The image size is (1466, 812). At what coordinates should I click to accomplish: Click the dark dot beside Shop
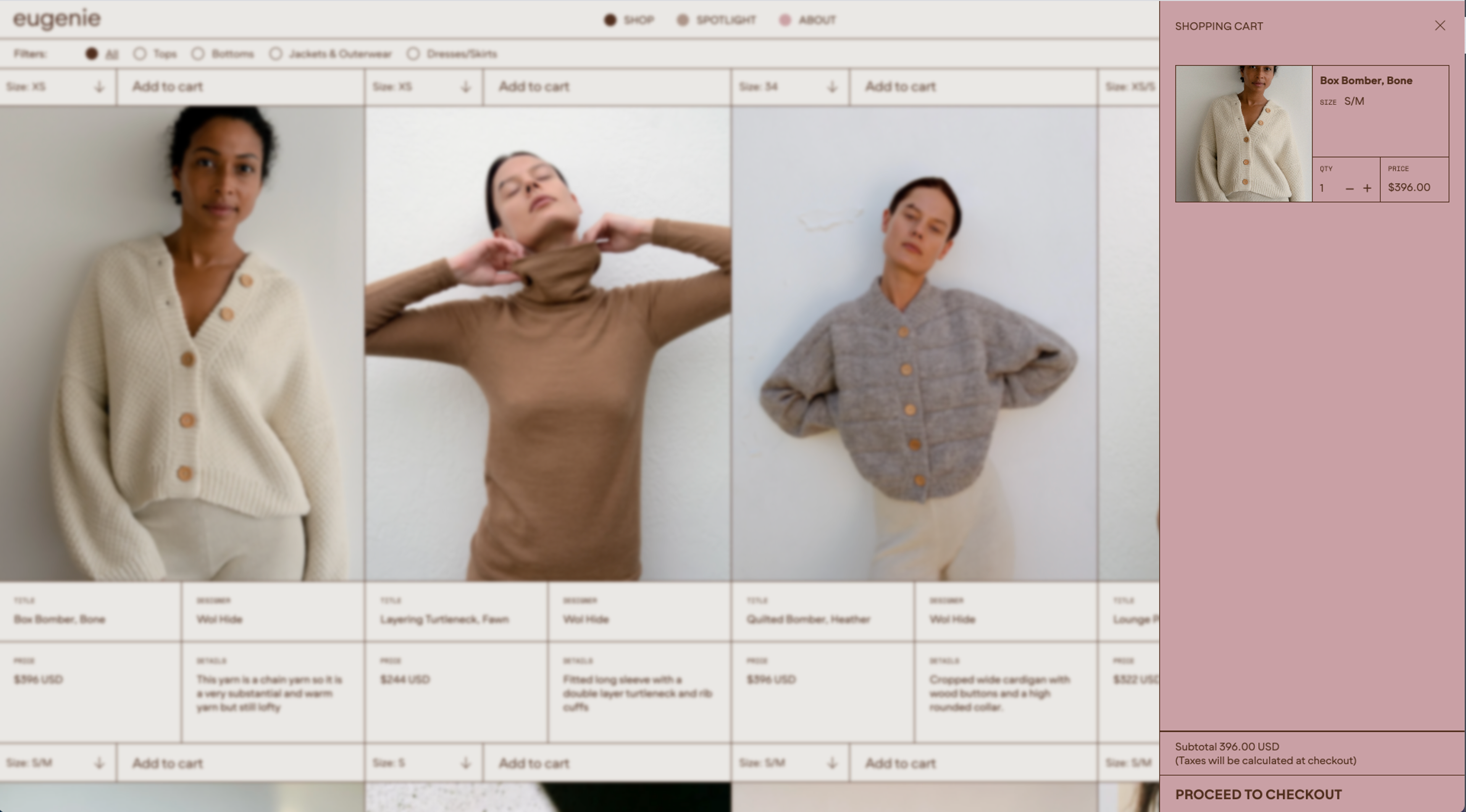click(610, 20)
